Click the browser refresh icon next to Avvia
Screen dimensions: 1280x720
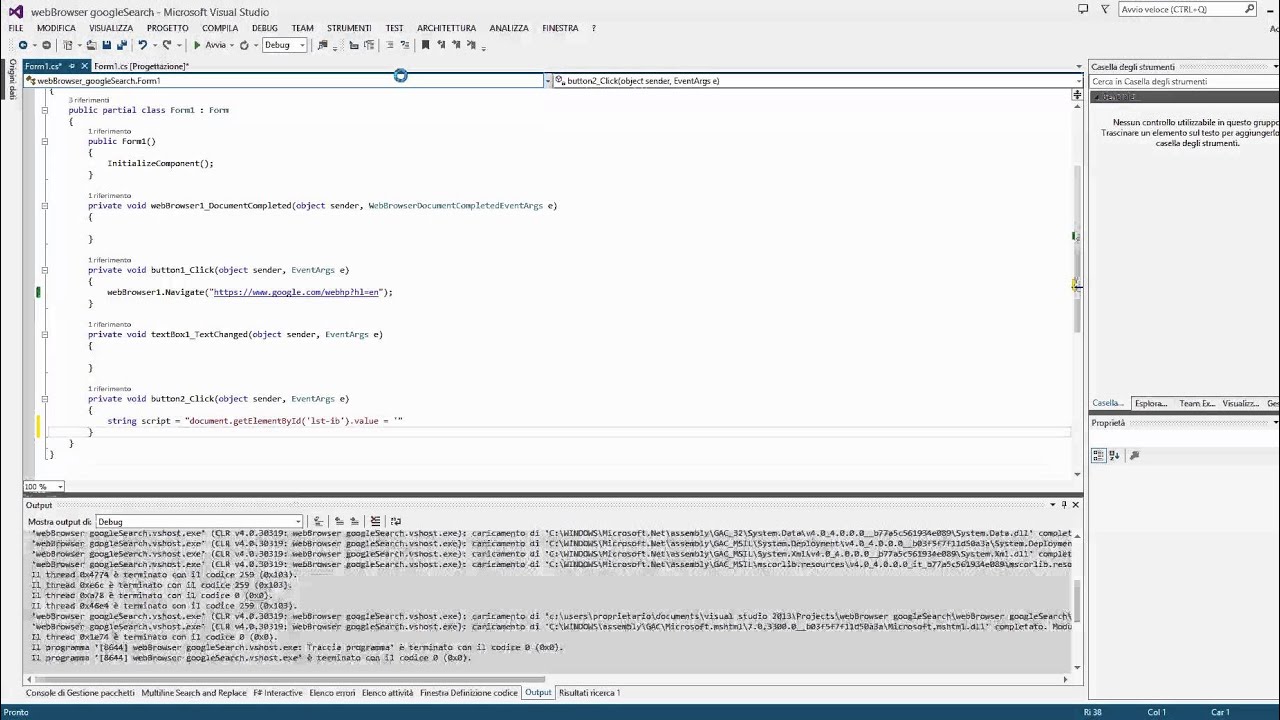coord(244,45)
